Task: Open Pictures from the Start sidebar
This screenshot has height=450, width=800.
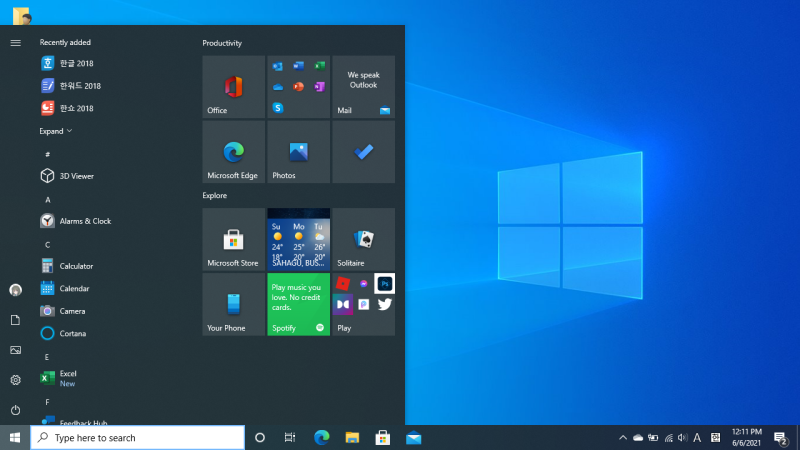Action: (15, 350)
